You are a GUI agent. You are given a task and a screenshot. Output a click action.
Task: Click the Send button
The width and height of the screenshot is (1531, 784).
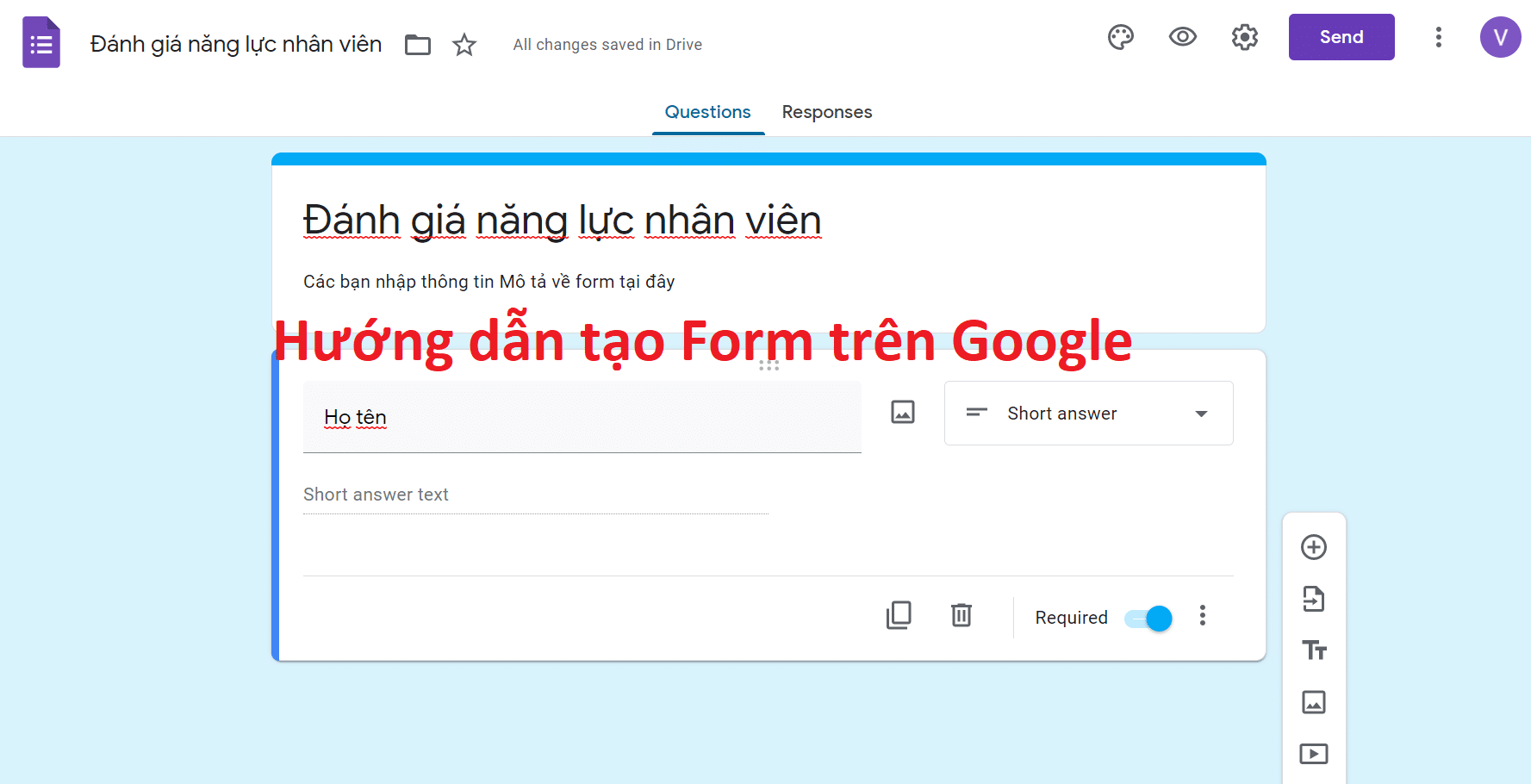point(1341,37)
